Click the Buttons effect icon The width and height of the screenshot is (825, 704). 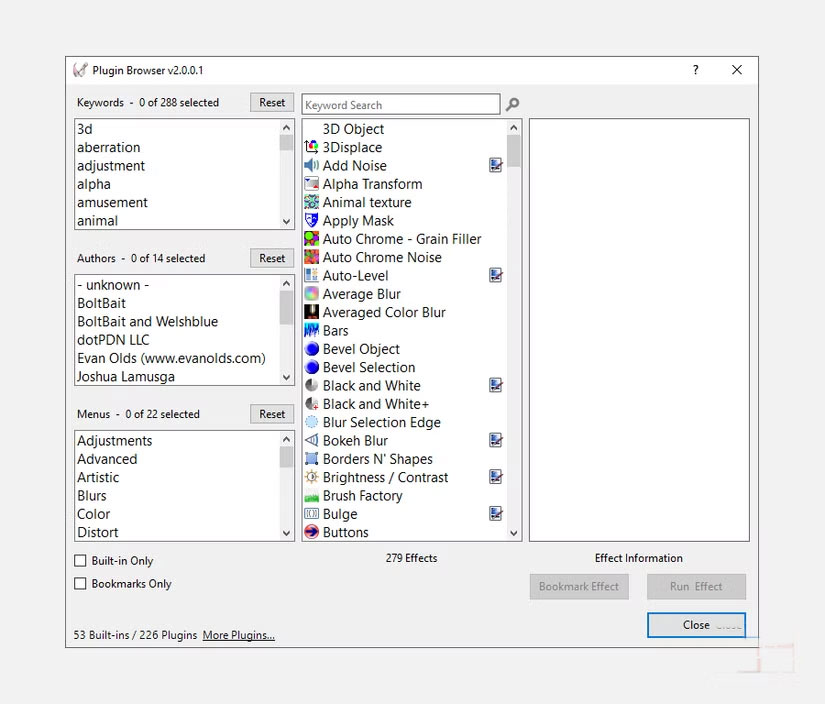coord(309,532)
